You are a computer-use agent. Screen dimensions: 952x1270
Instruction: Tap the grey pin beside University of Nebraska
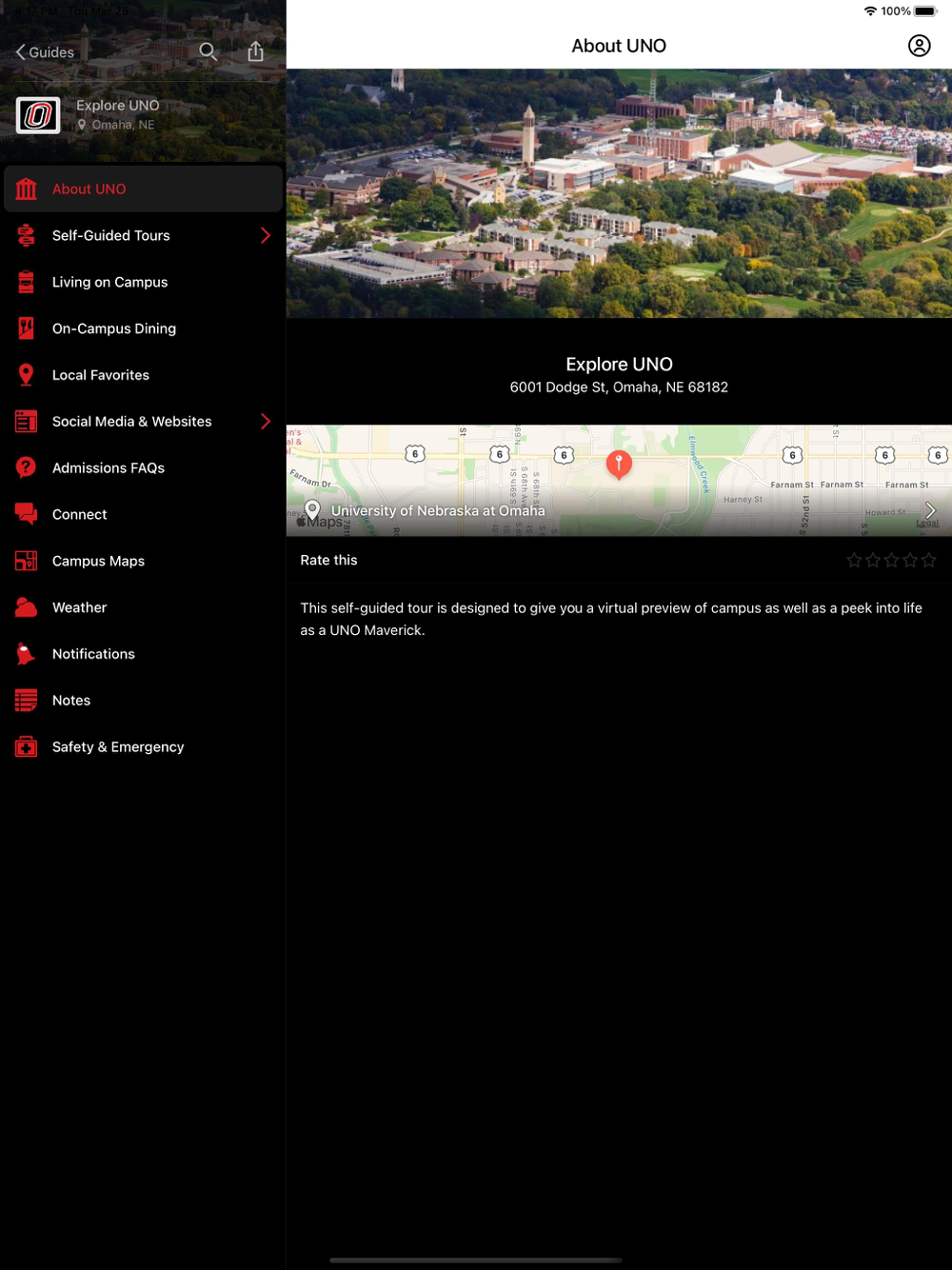[312, 510]
